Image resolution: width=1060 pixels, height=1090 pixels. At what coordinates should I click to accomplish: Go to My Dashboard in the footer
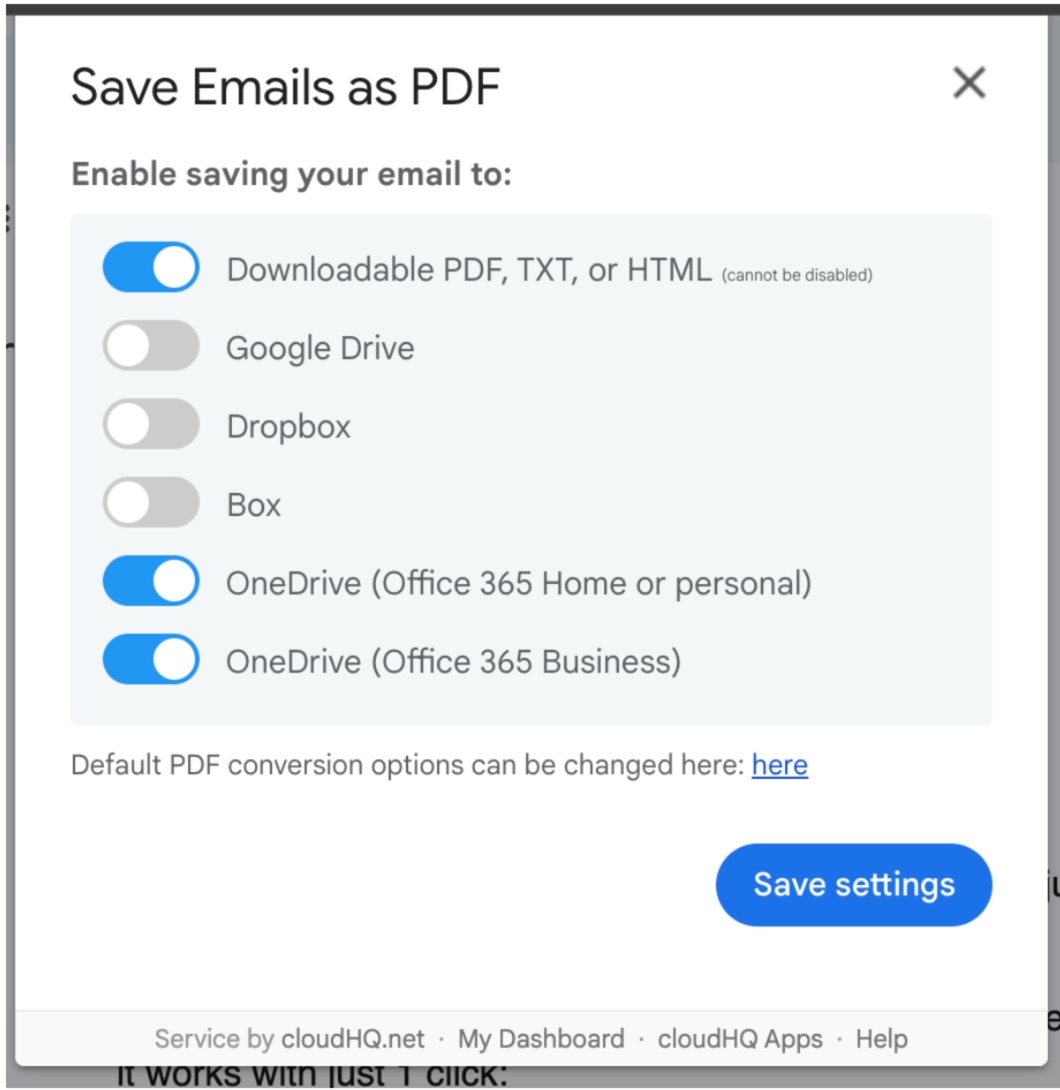(x=541, y=1039)
